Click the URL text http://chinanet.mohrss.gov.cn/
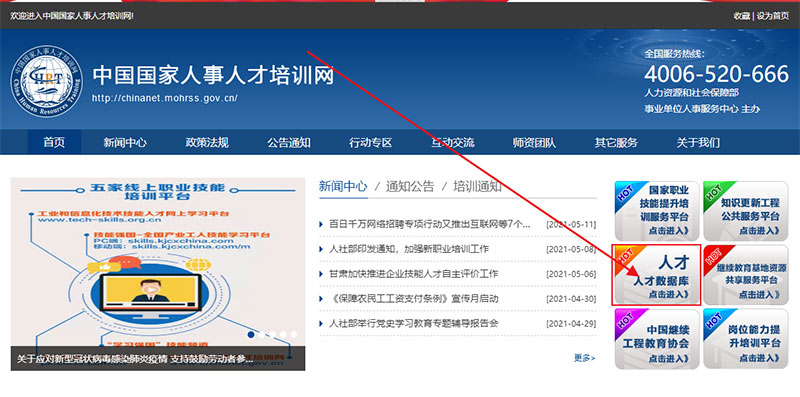This screenshot has height=397, width=800. pyautogui.click(x=165, y=98)
